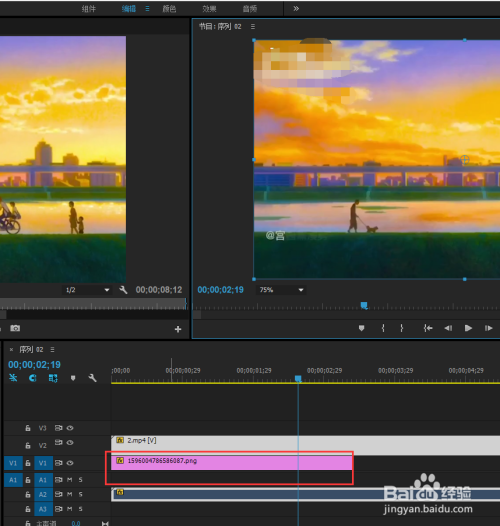Solo track A3
Screen dimensions: 500x526
point(81,509)
